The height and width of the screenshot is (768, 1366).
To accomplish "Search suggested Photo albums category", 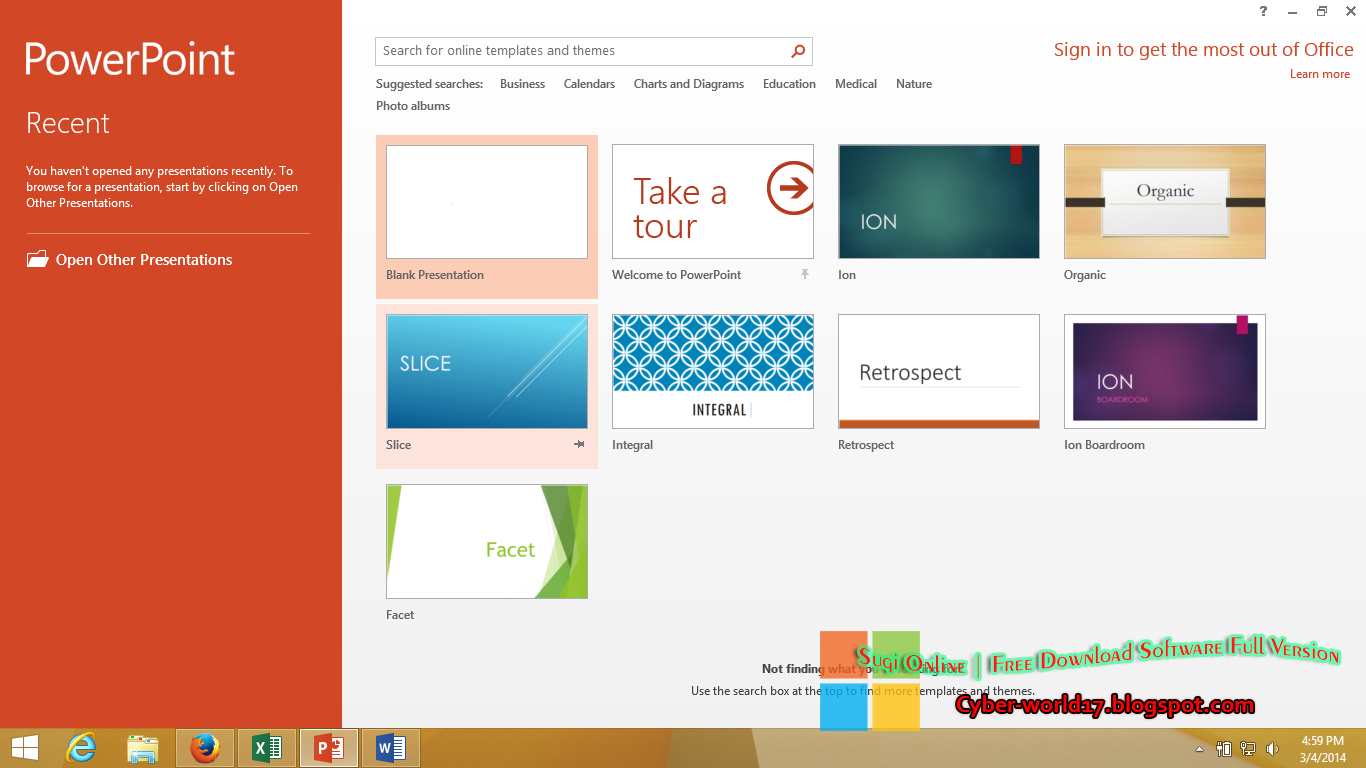I will [x=413, y=106].
